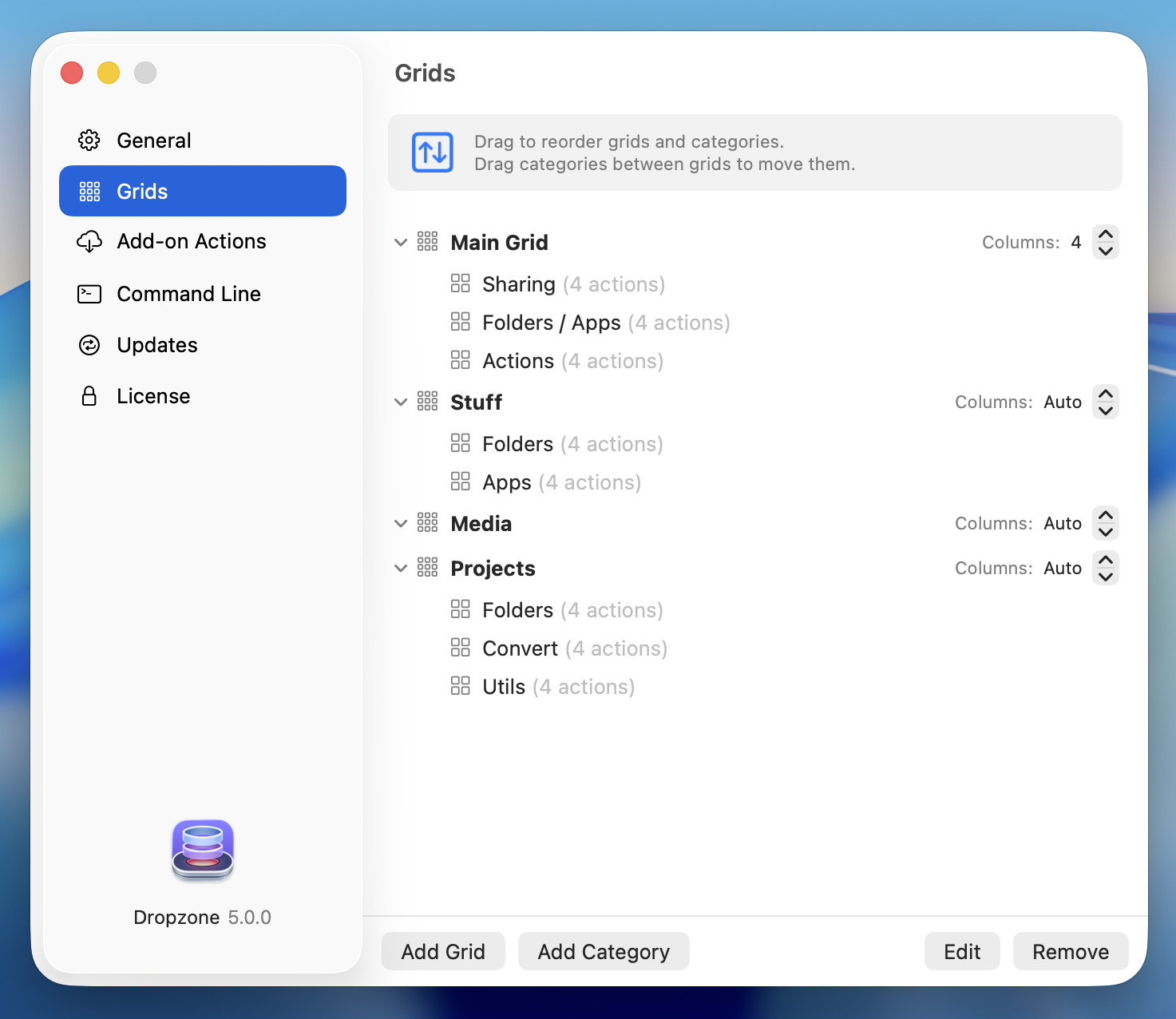1176x1019 pixels.
Task: Click the Add Category button
Action: pos(604,951)
